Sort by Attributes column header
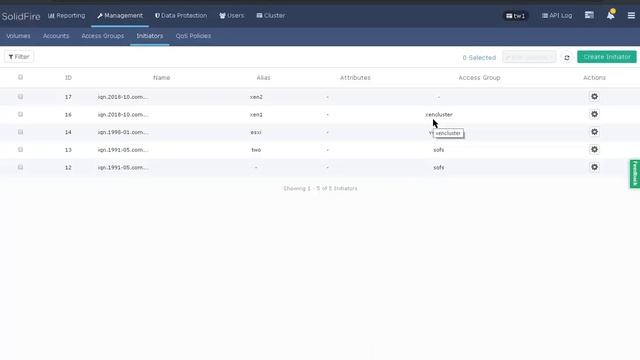640x360 pixels. click(355, 78)
